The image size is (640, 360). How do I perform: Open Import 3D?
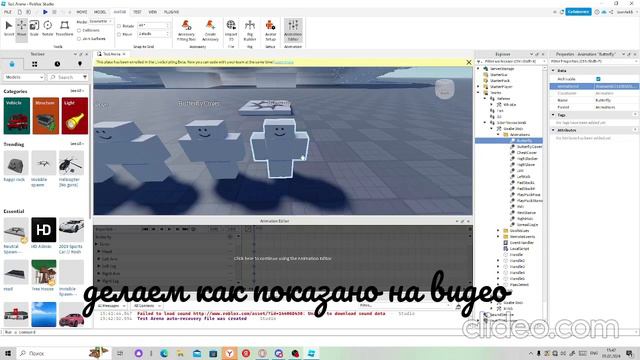tap(231, 30)
